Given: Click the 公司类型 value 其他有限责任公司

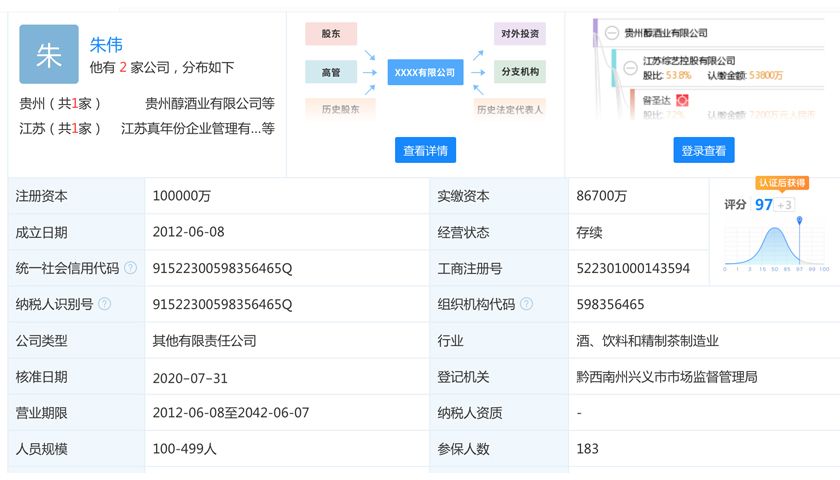Looking at the screenshot, I should 205,341.
